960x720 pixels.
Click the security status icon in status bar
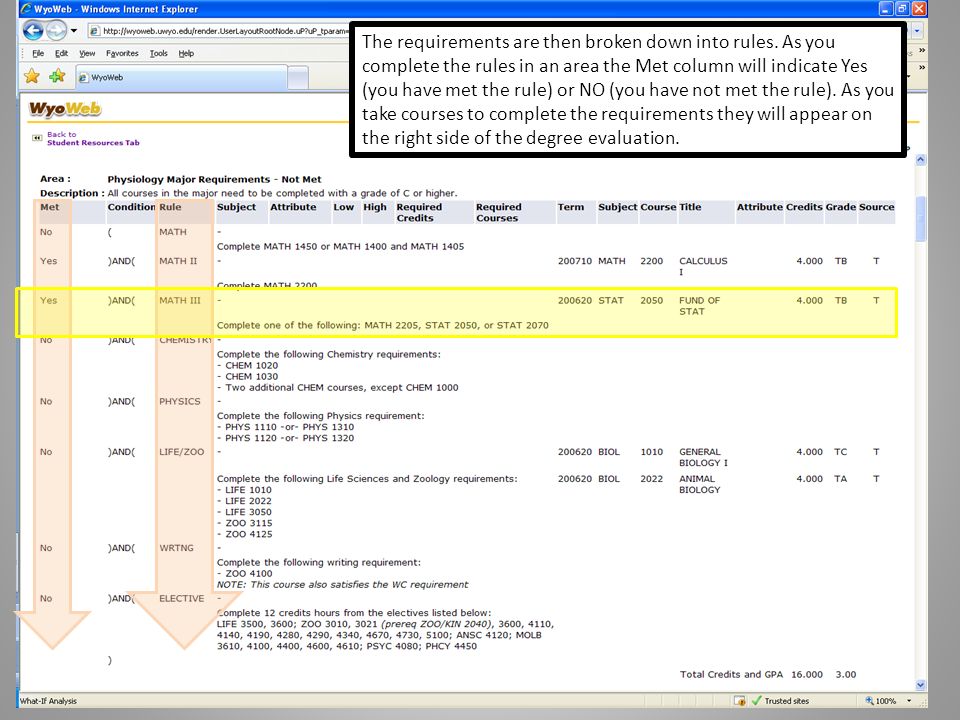pyautogui.click(x=740, y=700)
